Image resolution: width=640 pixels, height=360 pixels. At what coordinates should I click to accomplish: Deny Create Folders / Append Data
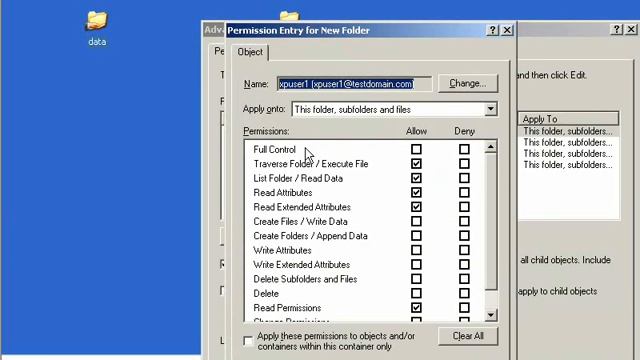(464, 236)
